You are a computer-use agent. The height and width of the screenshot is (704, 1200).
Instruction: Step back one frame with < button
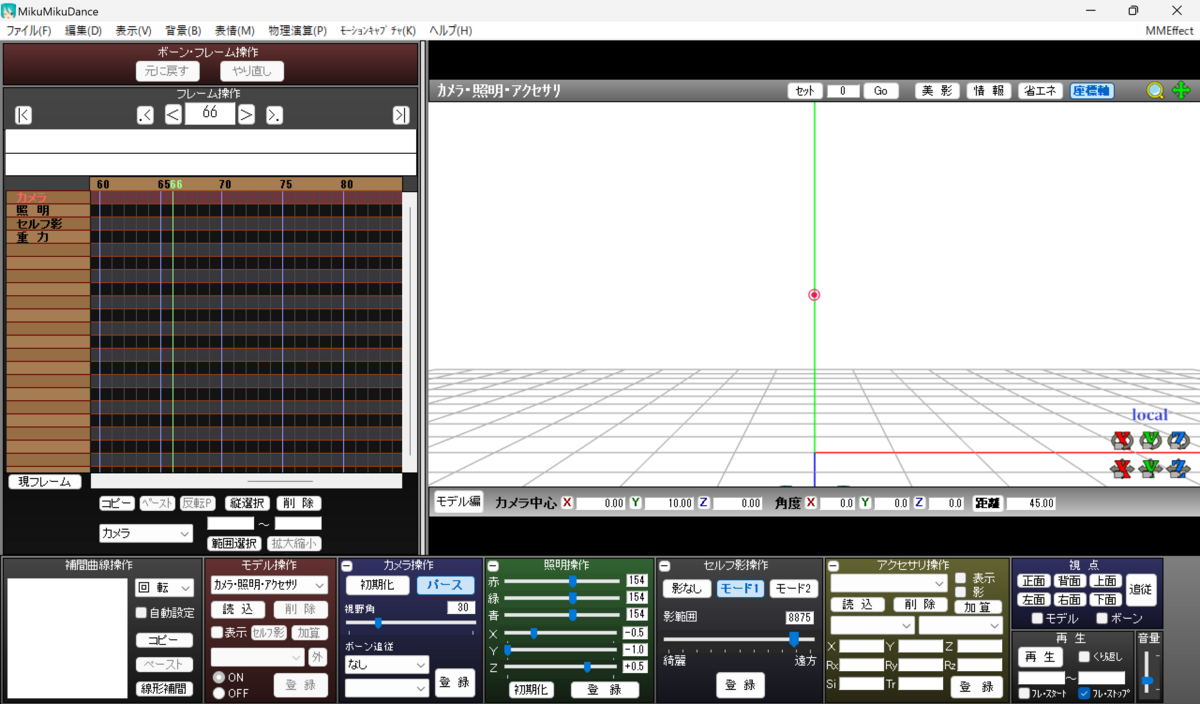pos(173,115)
